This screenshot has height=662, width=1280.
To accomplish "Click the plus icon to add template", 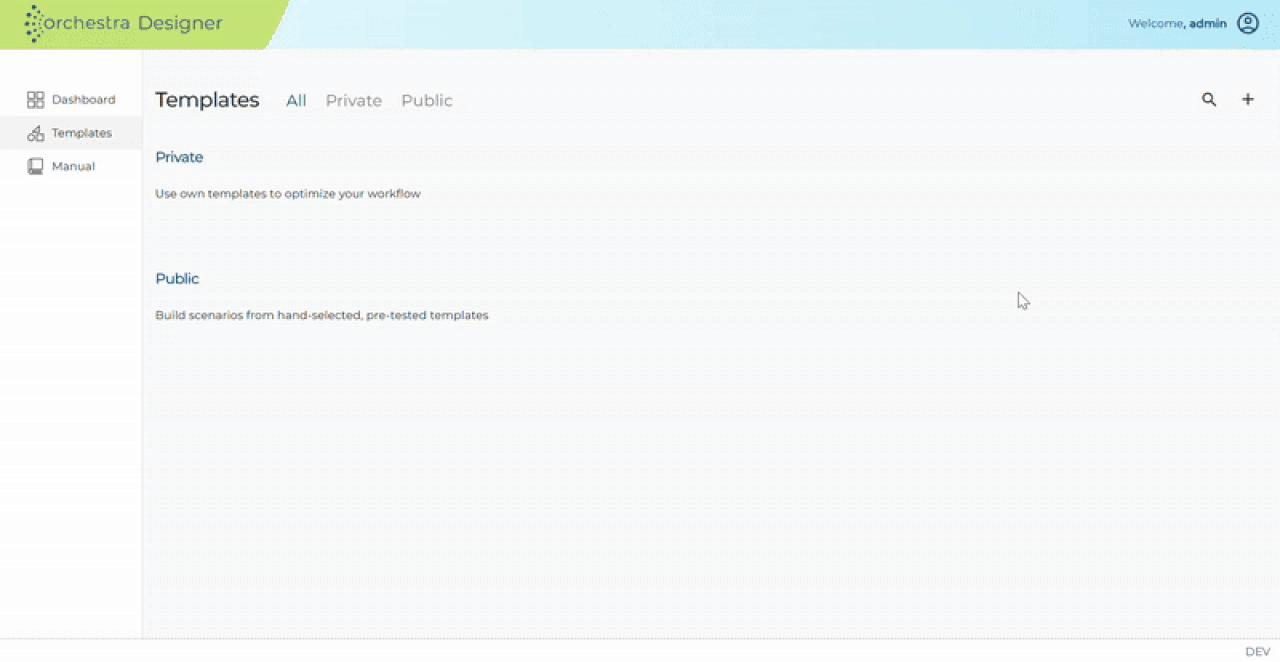I will [x=1248, y=99].
